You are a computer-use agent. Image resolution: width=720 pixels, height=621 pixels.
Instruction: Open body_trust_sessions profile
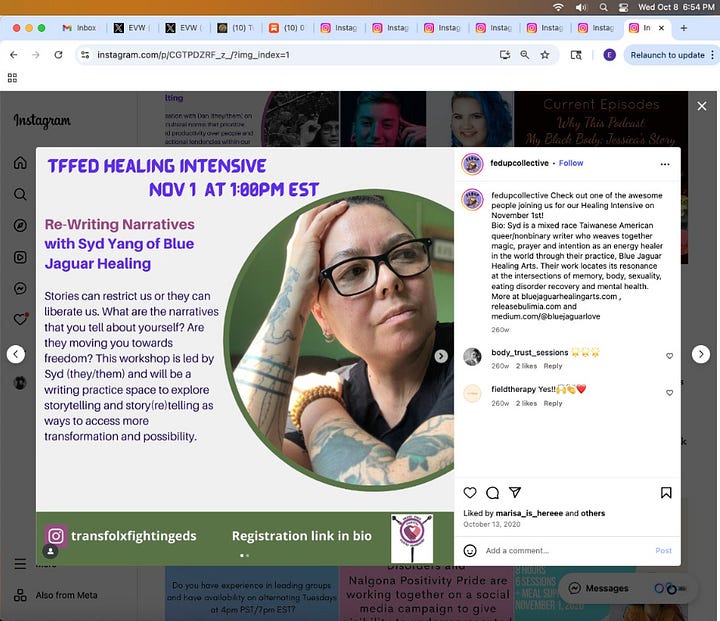(x=529, y=353)
